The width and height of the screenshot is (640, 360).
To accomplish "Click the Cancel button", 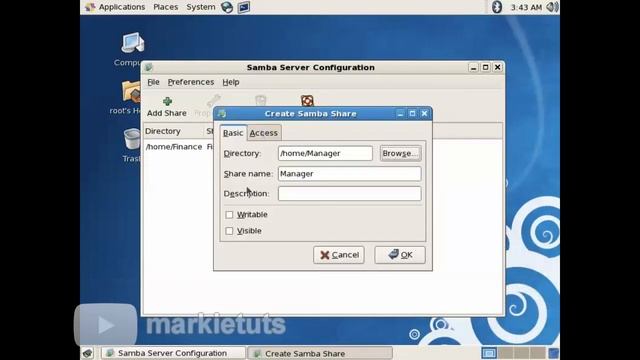I will [339, 255].
